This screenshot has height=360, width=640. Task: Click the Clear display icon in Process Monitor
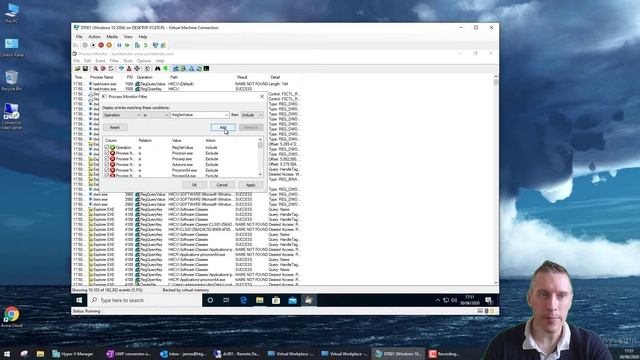[111, 69]
